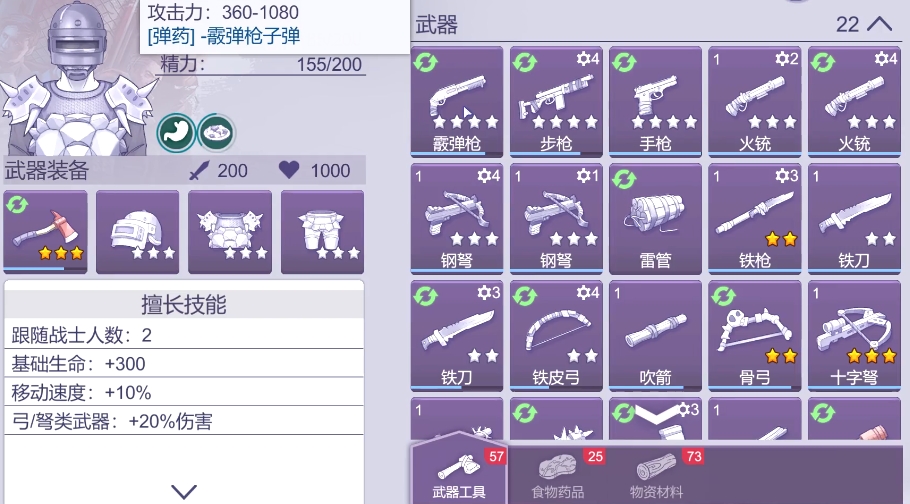Screen dimensions: 910x504
Task: Pick the 骨弓 bone bow item
Action: point(754,336)
